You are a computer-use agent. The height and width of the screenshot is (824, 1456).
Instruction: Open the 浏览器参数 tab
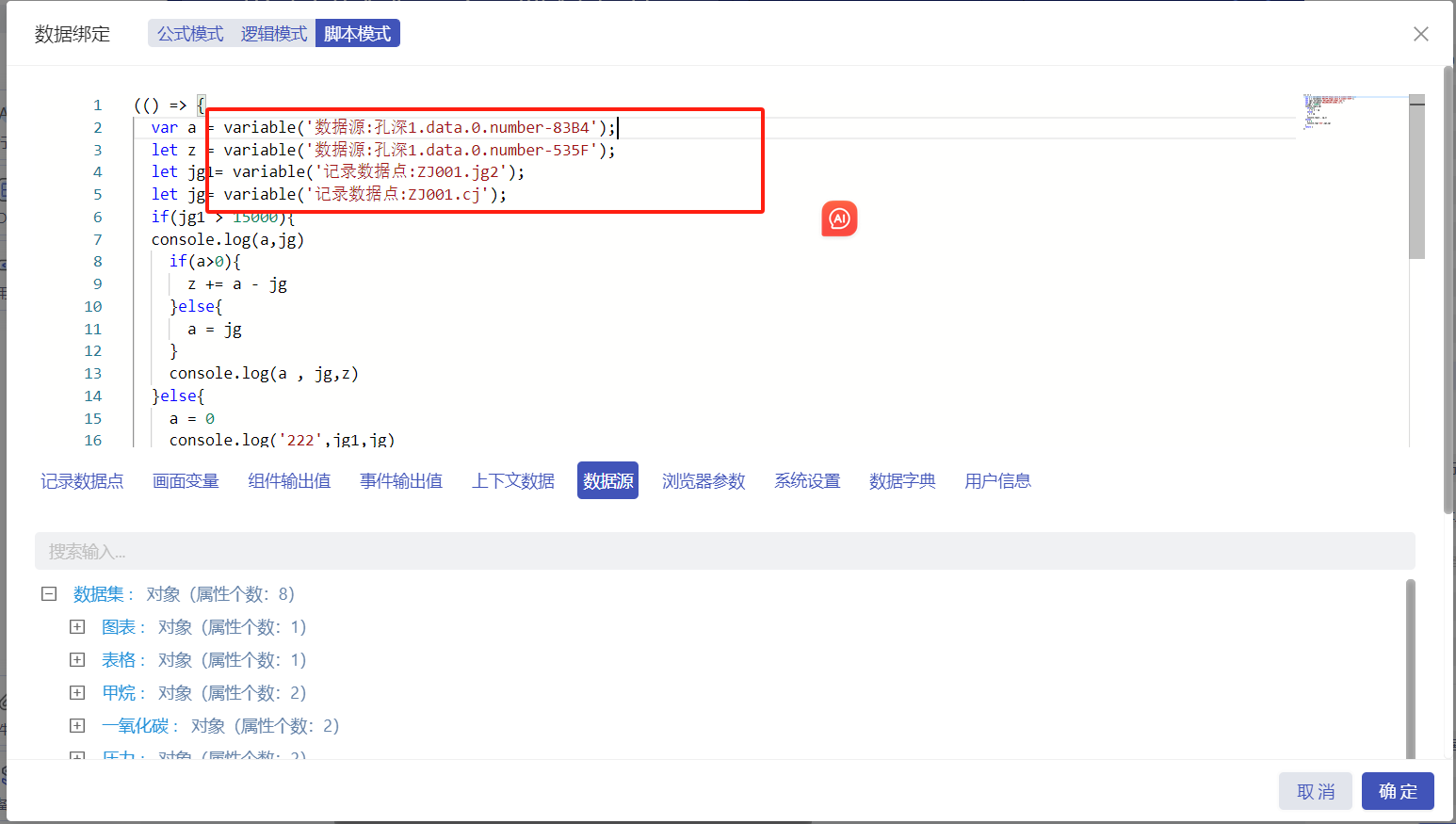(x=704, y=481)
